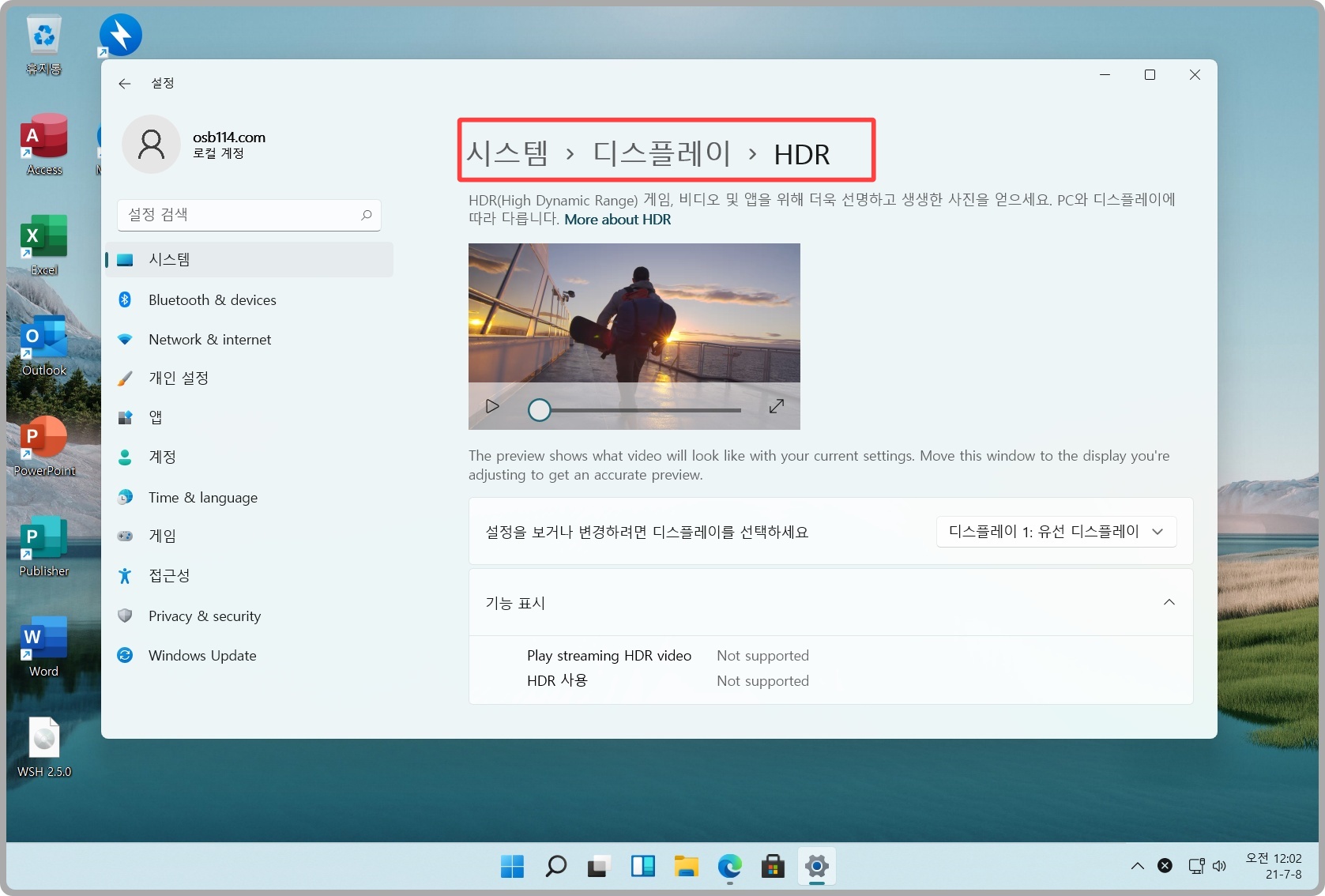Viewport: 1325px width, 896px height.
Task: Click the back arrow in Settings
Action: pos(124,83)
